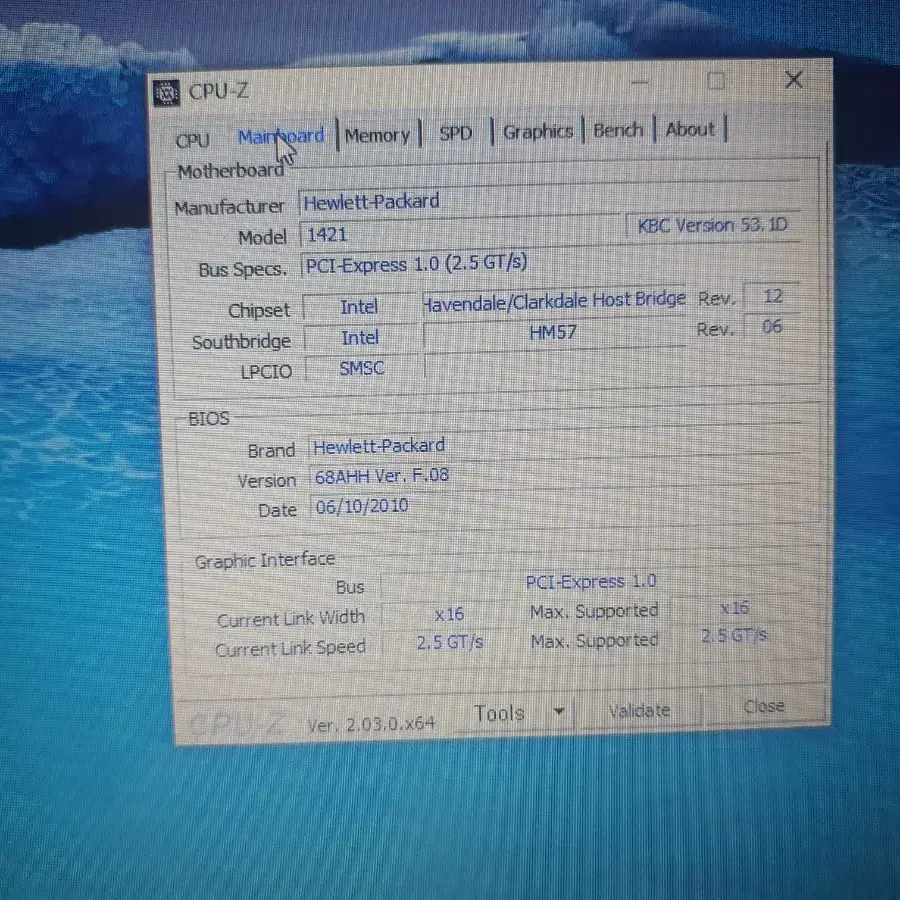Image resolution: width=900 pixels, height=900 pixels.
Task: Open the Memory tab
Action: point(377,135)
